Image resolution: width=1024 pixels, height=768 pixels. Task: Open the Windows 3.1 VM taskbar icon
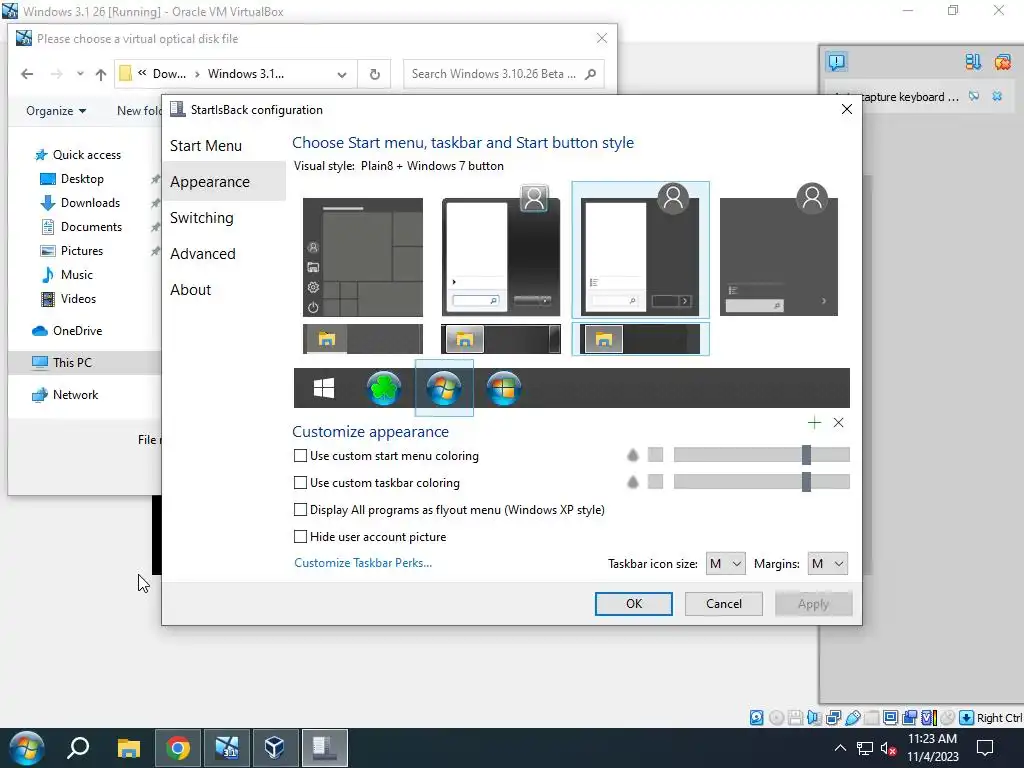tap(227, 748)
